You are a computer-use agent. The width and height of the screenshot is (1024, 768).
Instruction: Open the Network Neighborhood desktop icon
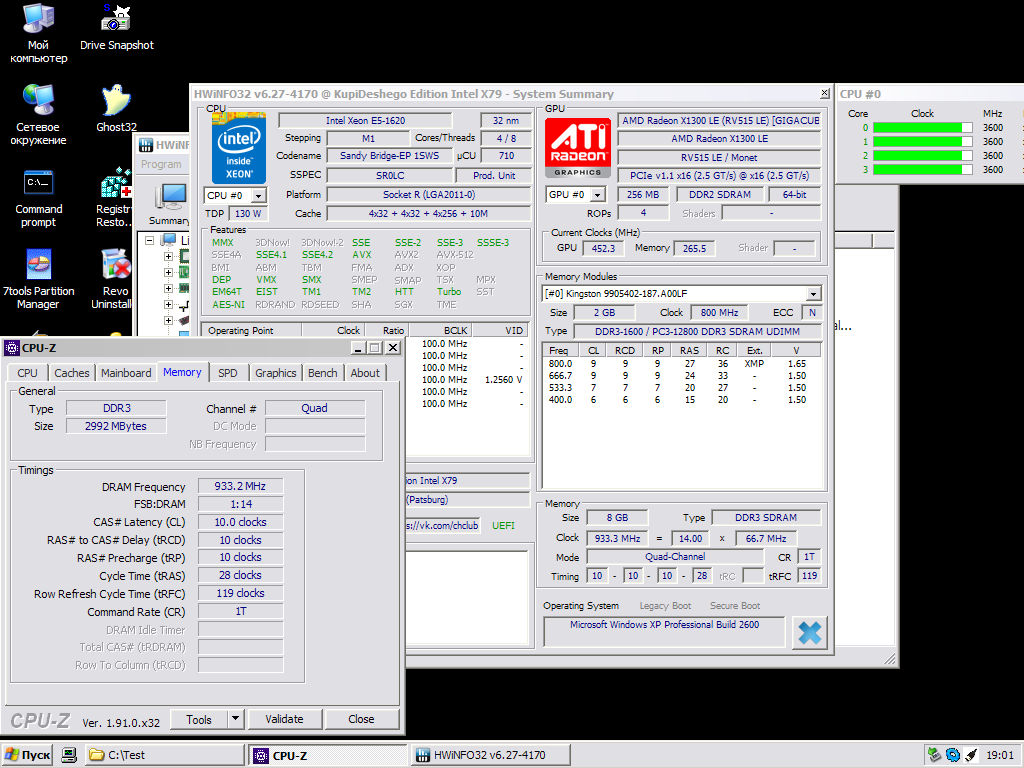[38, 115]
